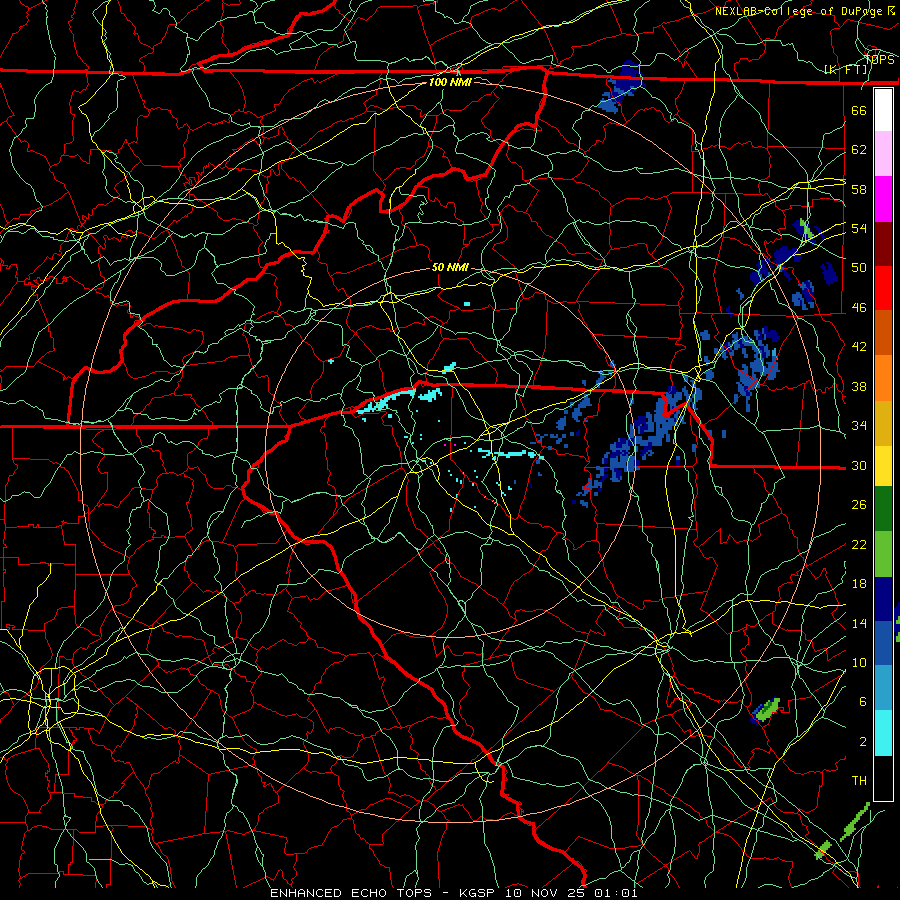Click the legend value 42

coord(859,347)
